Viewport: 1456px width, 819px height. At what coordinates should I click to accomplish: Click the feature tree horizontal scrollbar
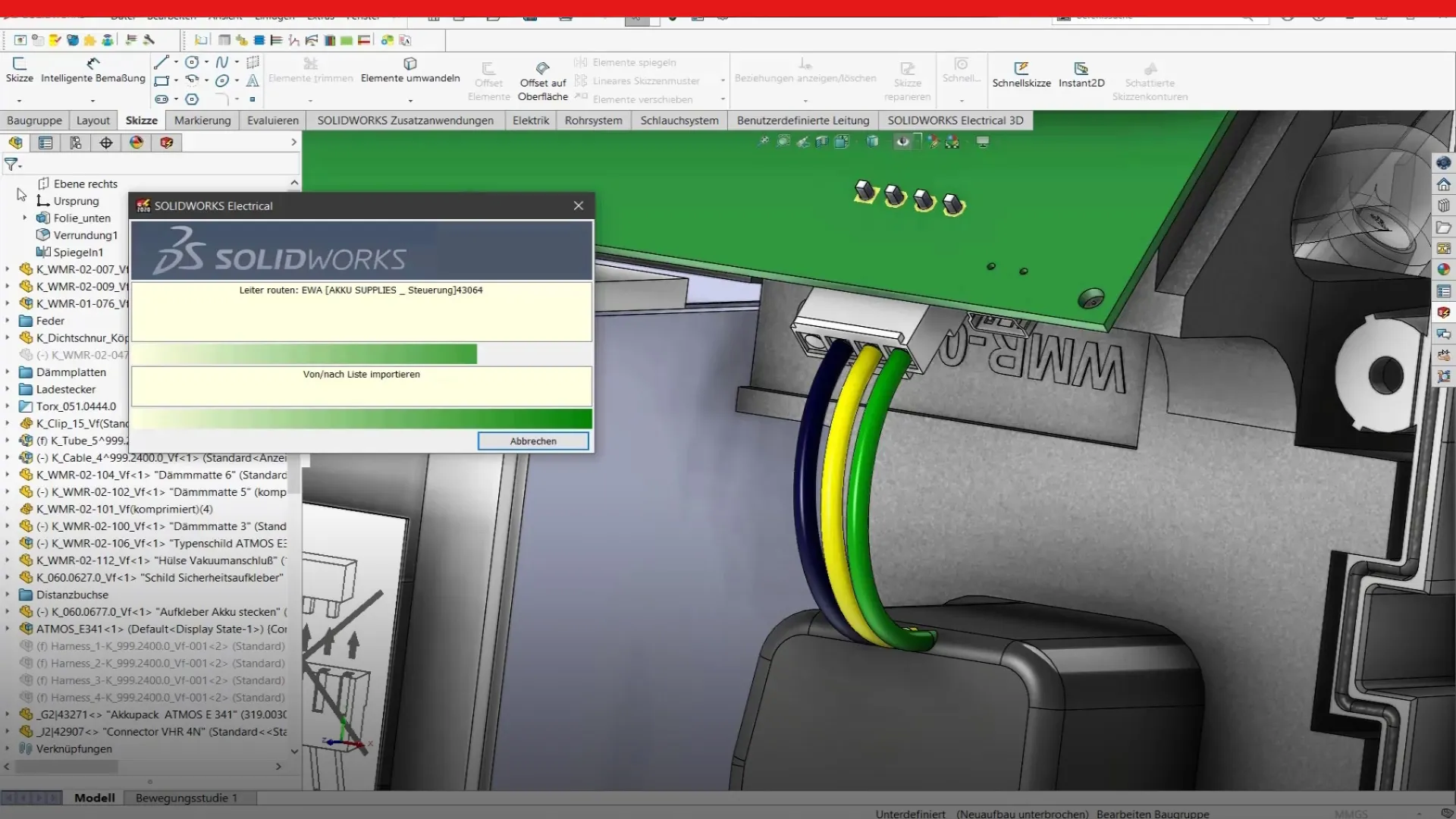click(x=67, y=767)
